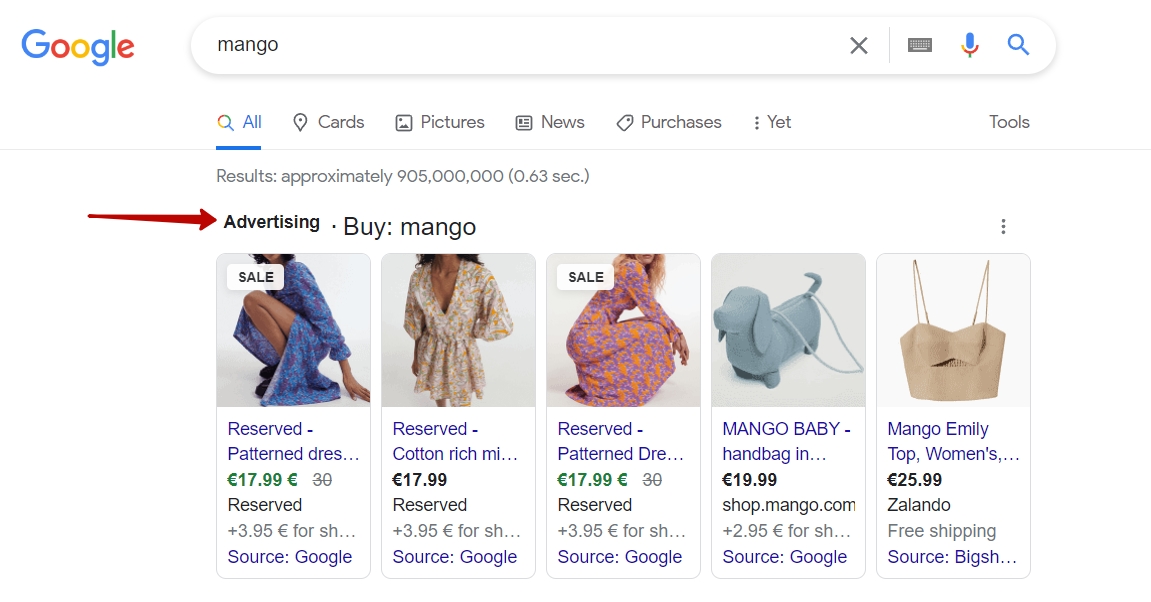Open the Tools options

[1009, 122]
